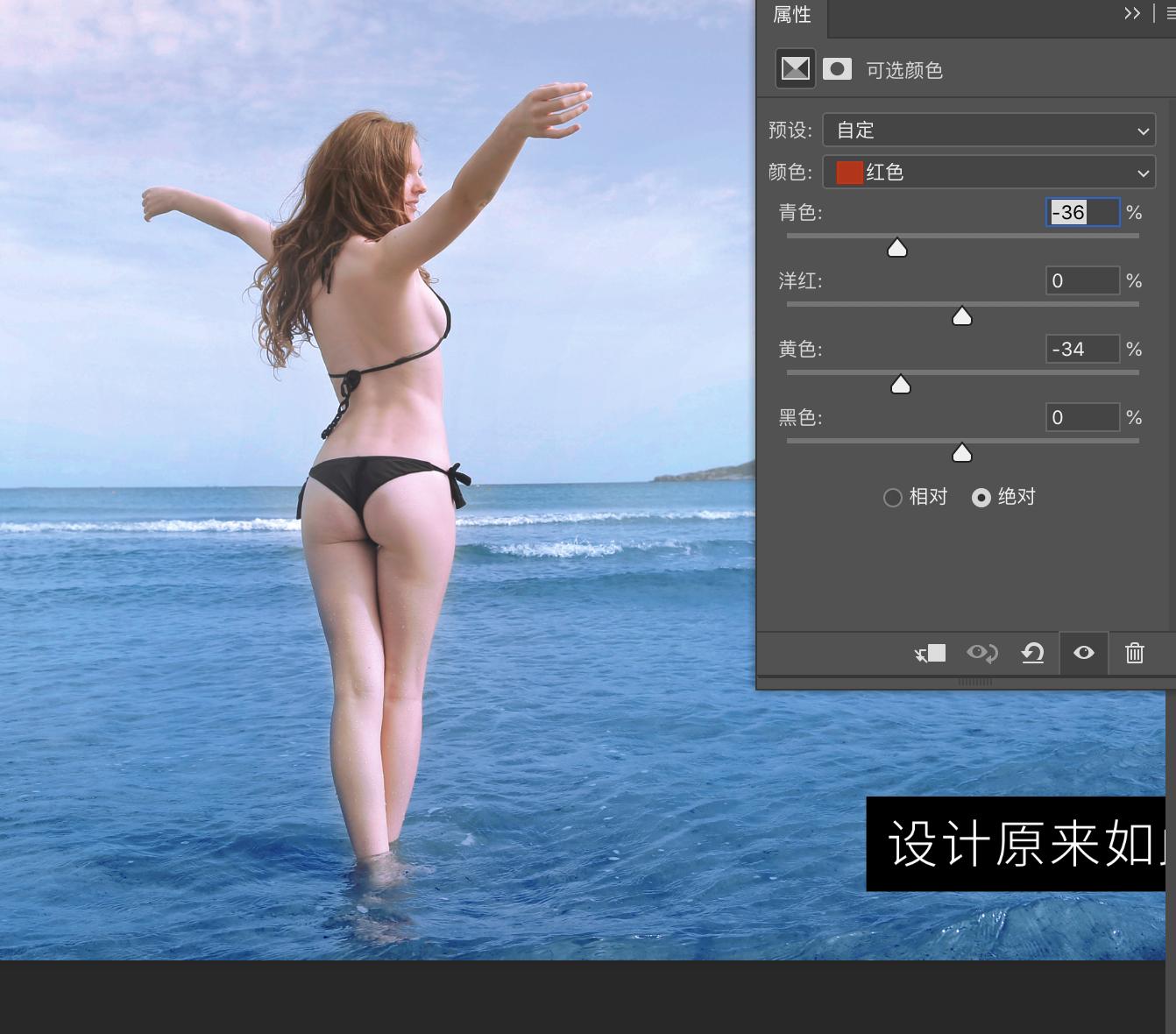Viewport: 1176px width, 1034px height.
Task: Expand the preset dropdown chevron arrow
Action: click(x=1142, y=130)
